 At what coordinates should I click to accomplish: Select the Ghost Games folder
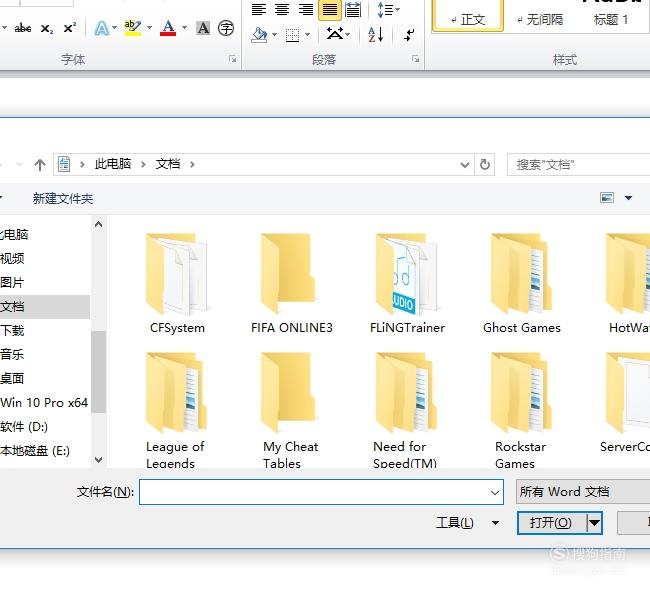522,283
